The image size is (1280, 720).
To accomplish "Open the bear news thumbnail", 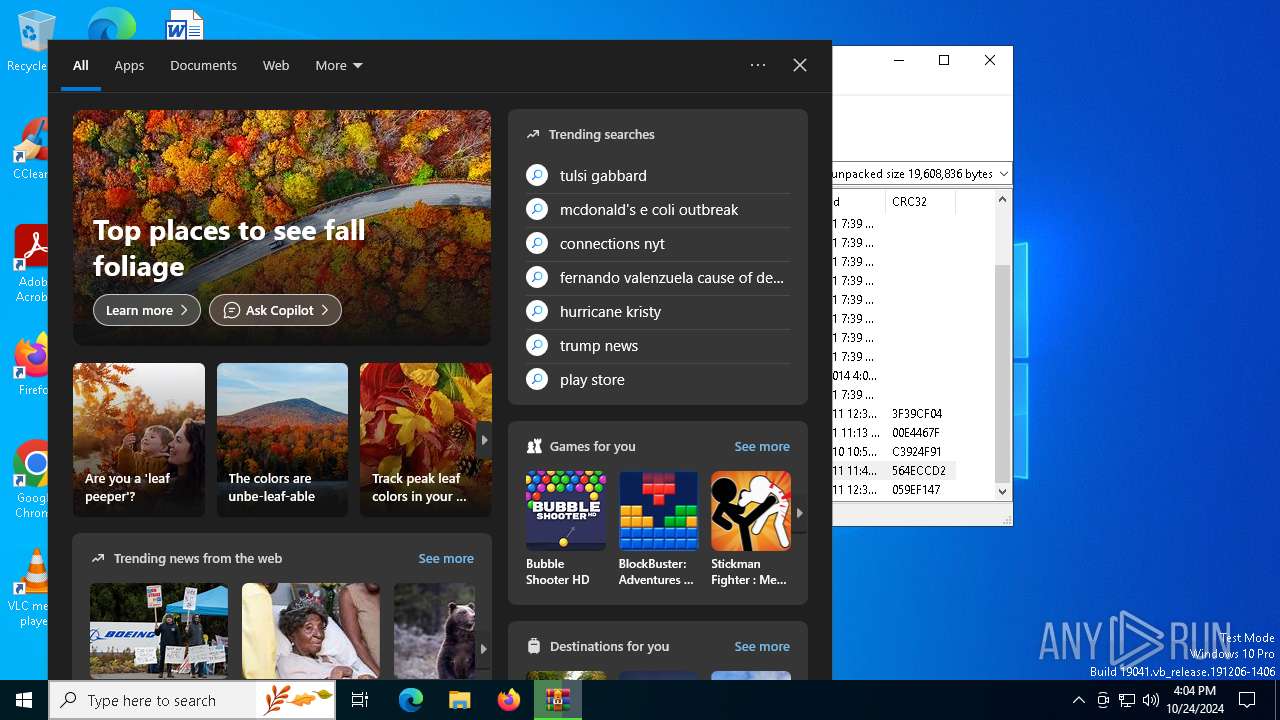I will click(x=434, y=631).
